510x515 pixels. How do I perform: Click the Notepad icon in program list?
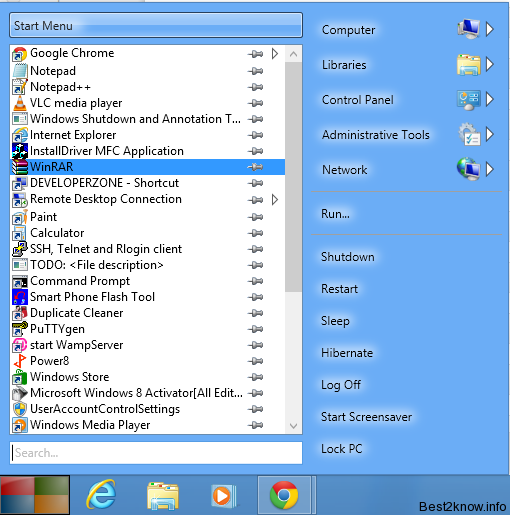[20, 71]
